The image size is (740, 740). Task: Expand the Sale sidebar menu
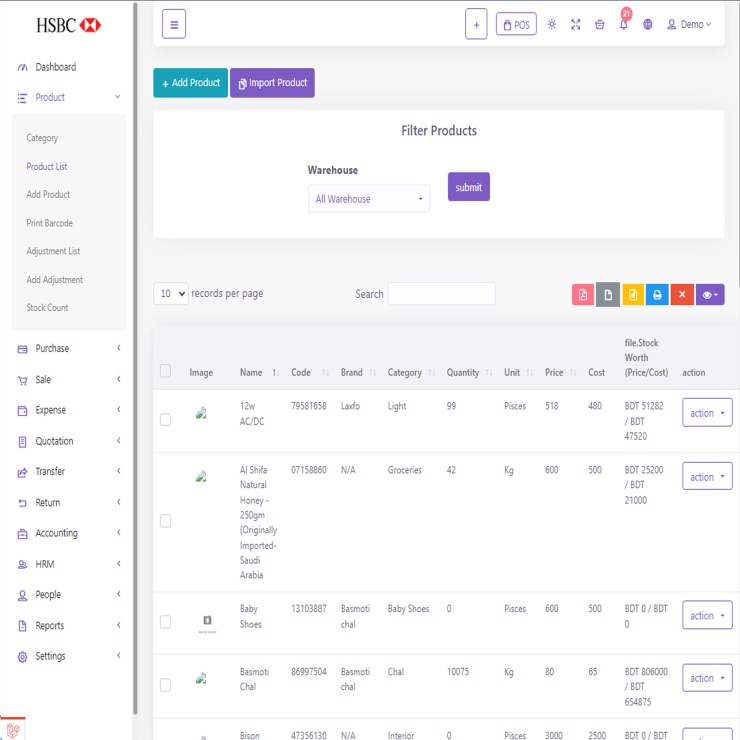point(68,379)
